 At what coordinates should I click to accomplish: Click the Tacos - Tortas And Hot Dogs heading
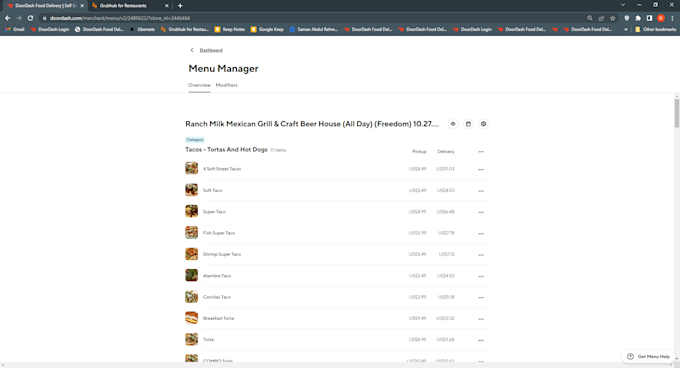coord(226,150)
